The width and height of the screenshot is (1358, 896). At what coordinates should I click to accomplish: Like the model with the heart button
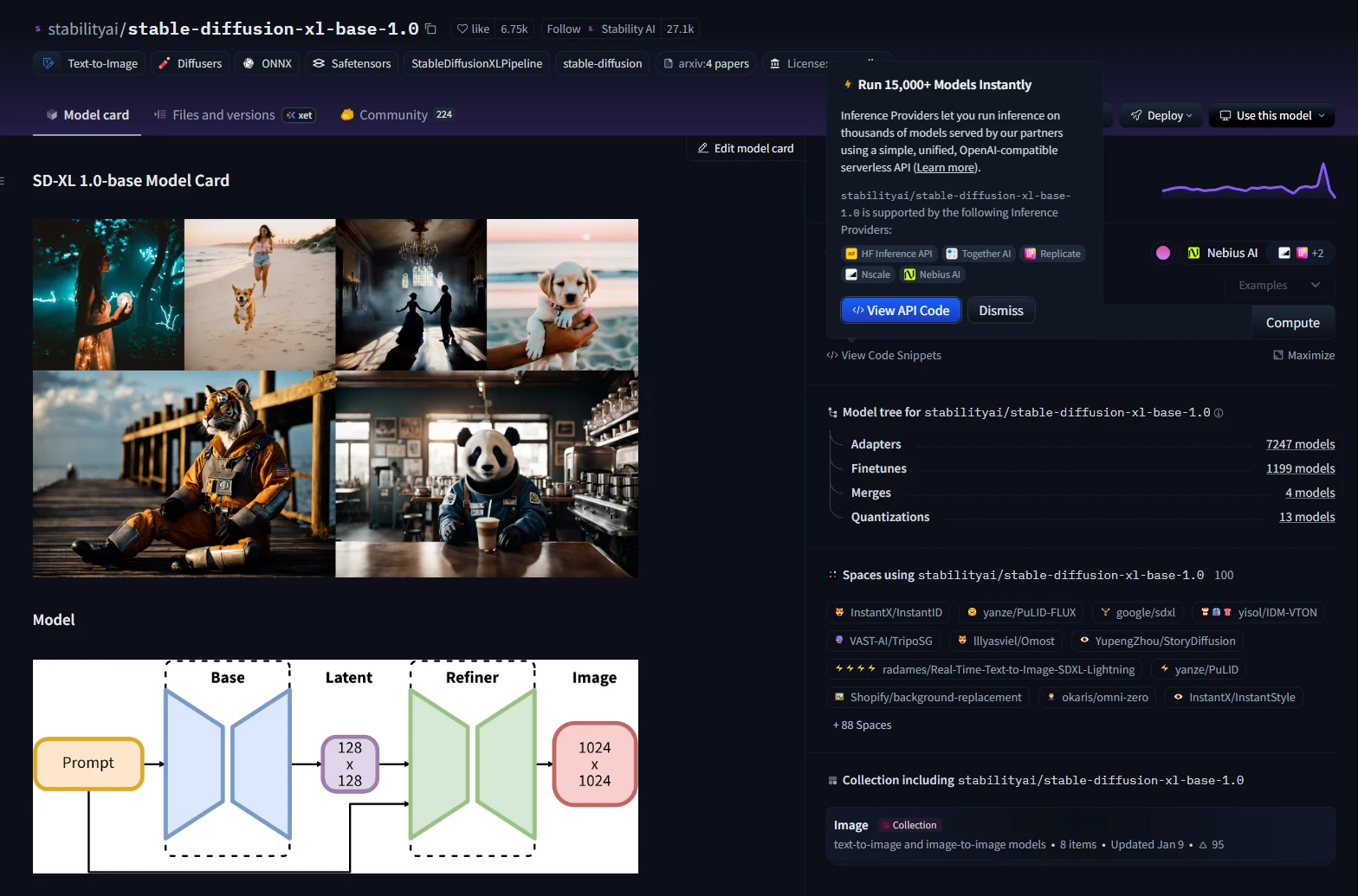[473, 29]
